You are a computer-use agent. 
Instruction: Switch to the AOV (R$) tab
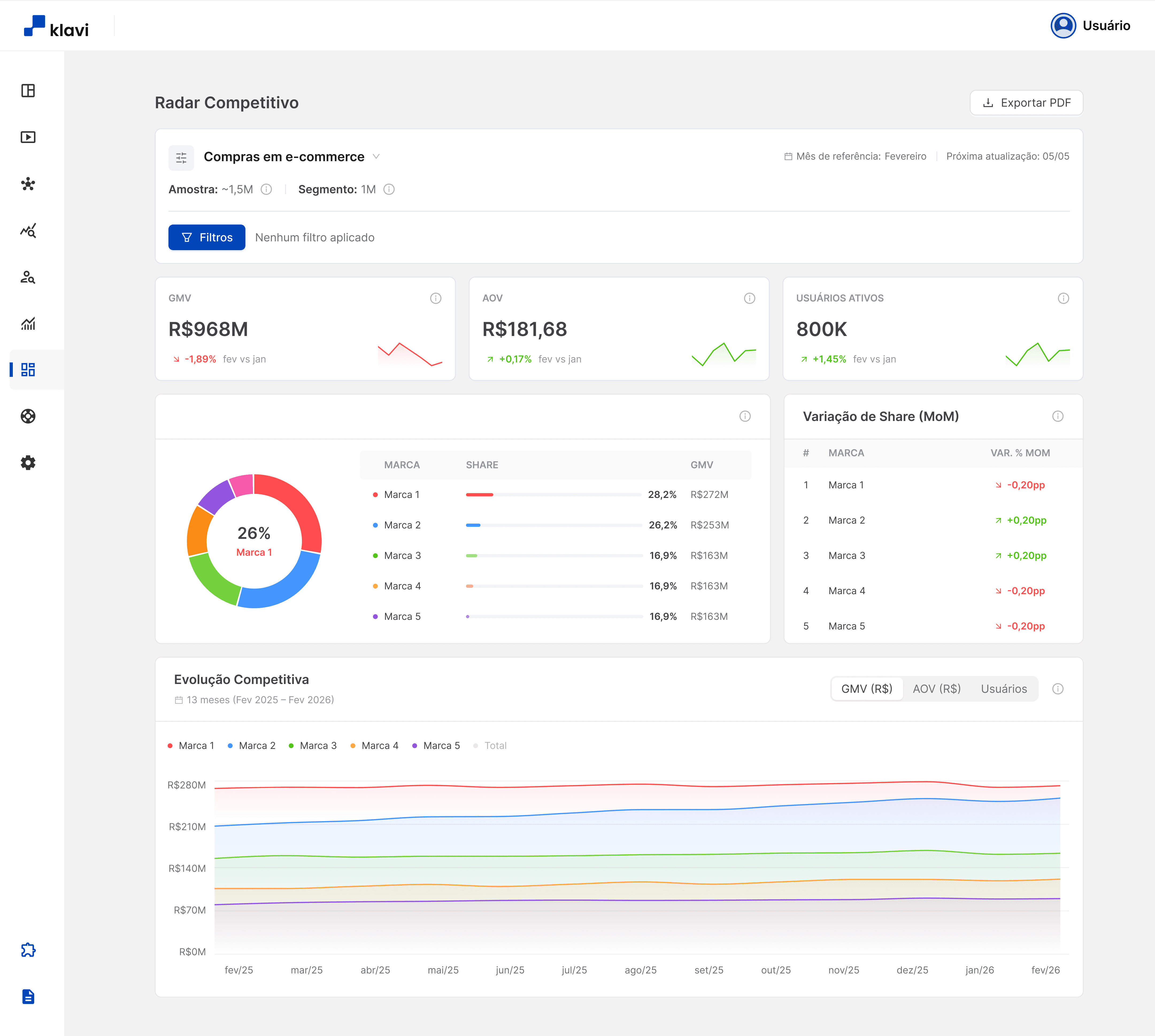[x=936, y=689]
